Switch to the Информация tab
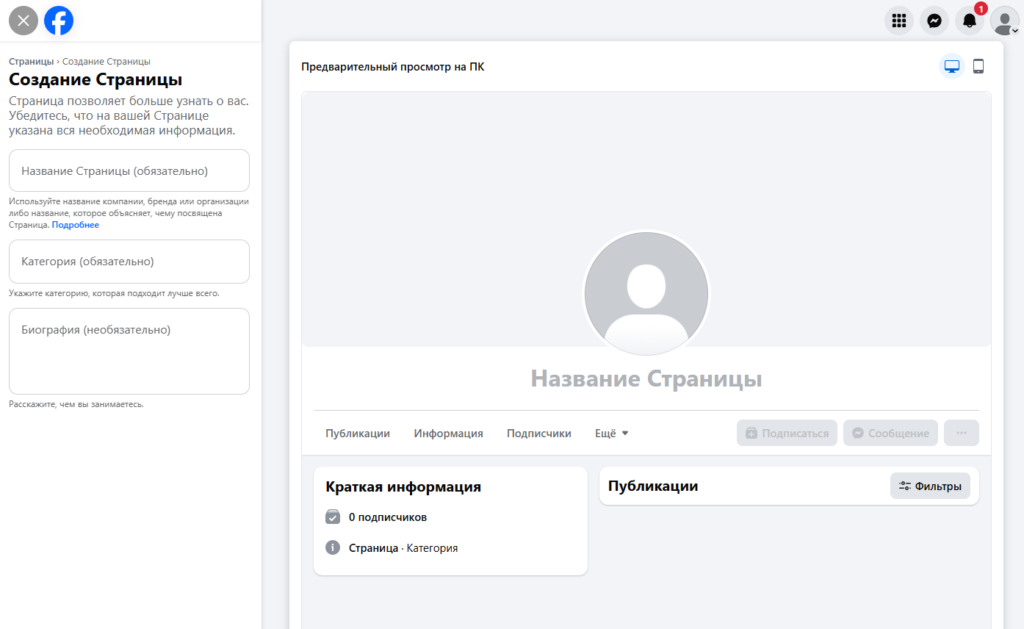This screenshot has height=629, width=1024. click(447, 433)
